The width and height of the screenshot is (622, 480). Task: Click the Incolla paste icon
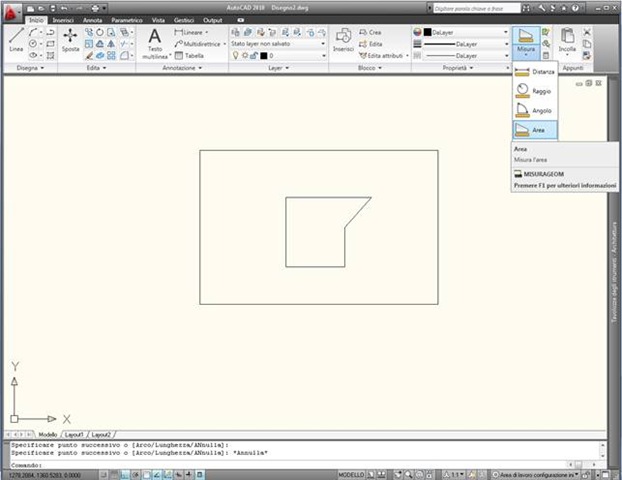click(567, 40)
